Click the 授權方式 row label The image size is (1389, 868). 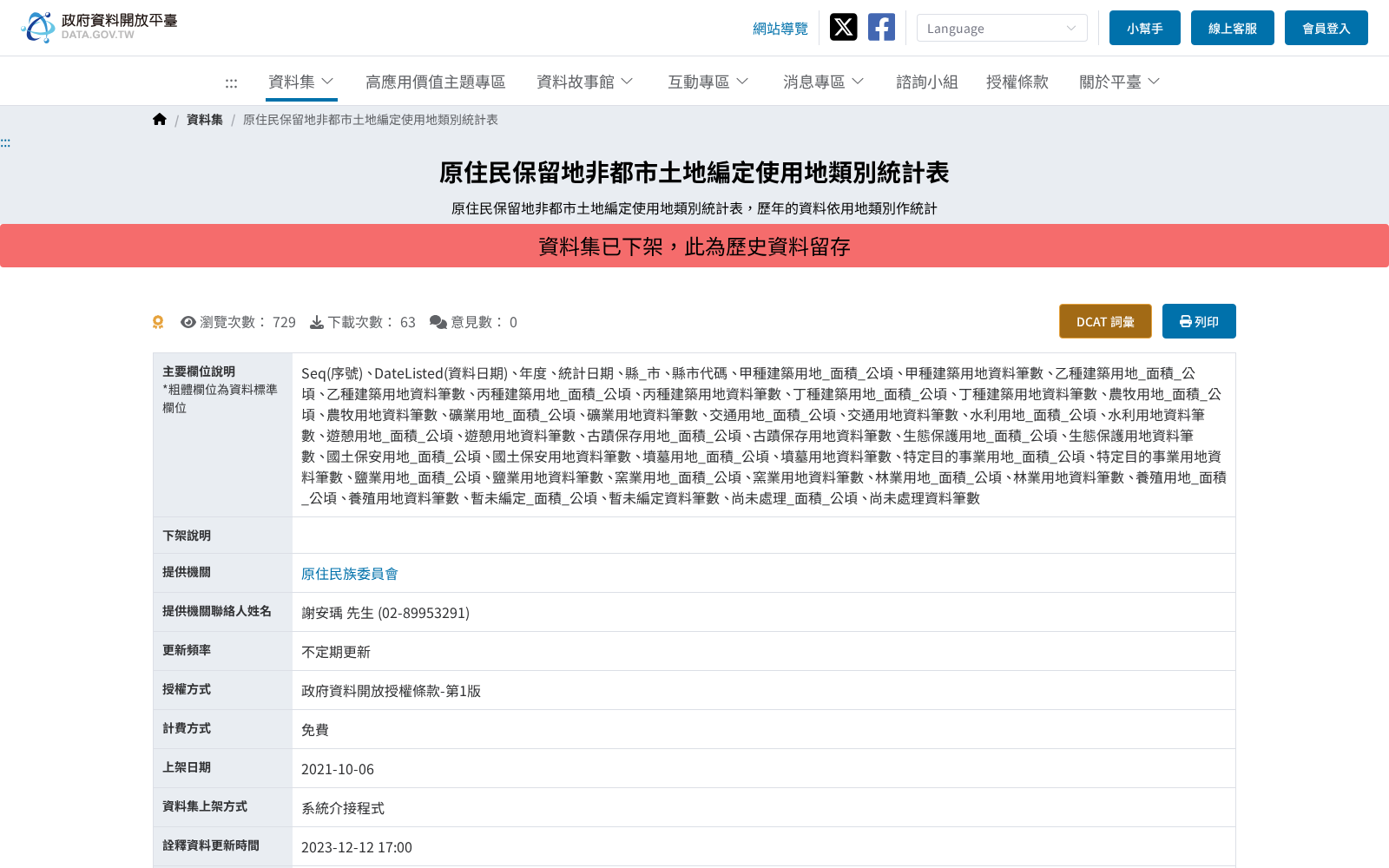click(187, 689)
